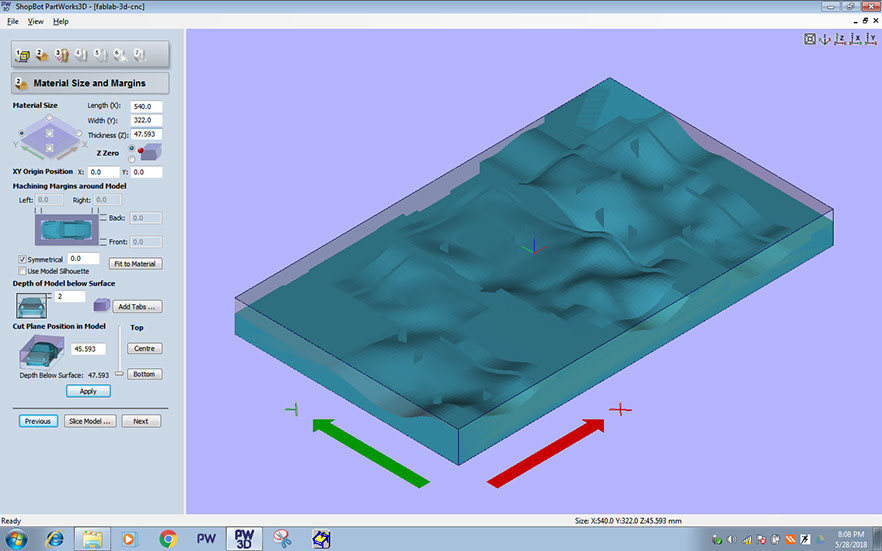Click Length (X) input field
Screen dimensions: 882x551
coord(146,106)
